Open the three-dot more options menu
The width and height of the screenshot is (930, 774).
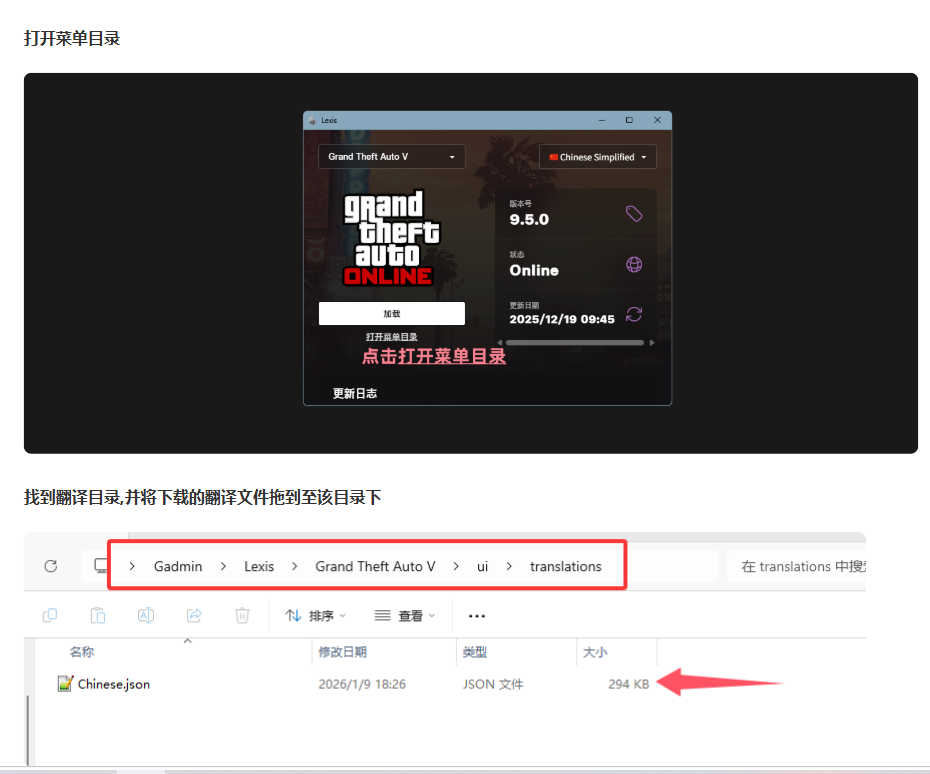[477, 616]
